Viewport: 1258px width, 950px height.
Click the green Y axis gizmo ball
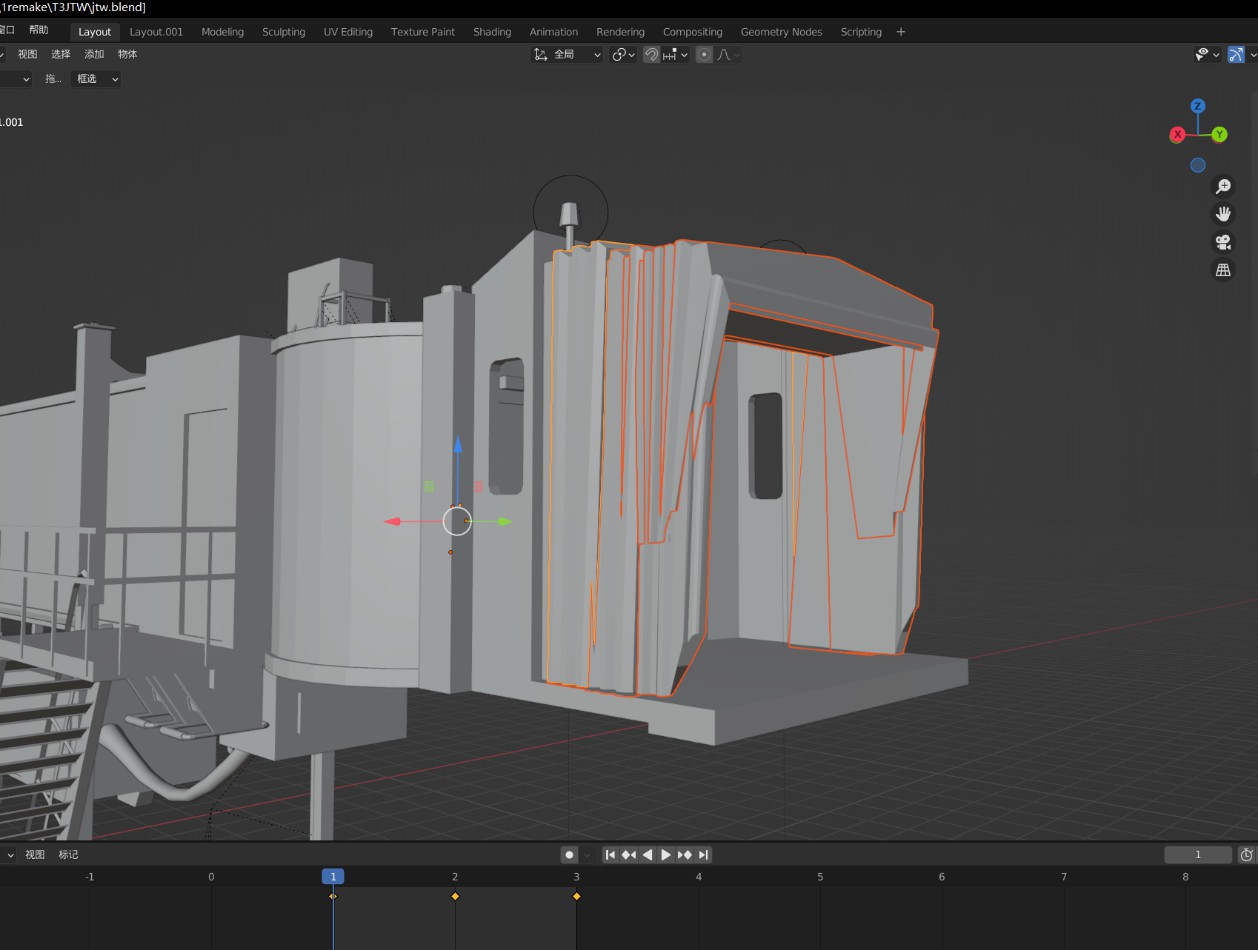click(1219, 135)
